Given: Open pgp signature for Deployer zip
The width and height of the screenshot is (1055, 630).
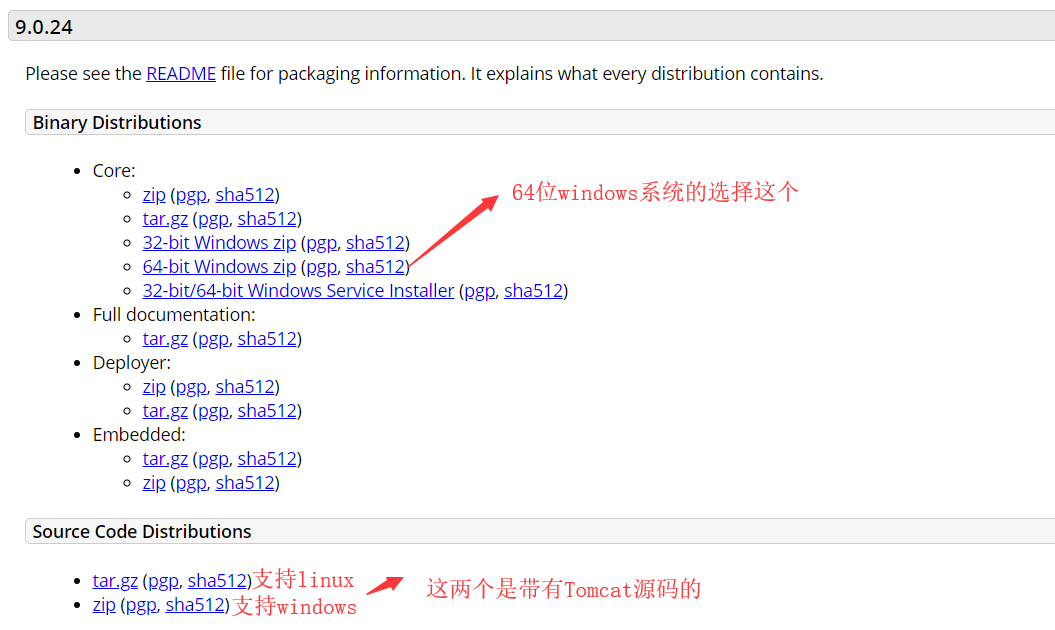Looking at the screenshot, I should 191,387.
